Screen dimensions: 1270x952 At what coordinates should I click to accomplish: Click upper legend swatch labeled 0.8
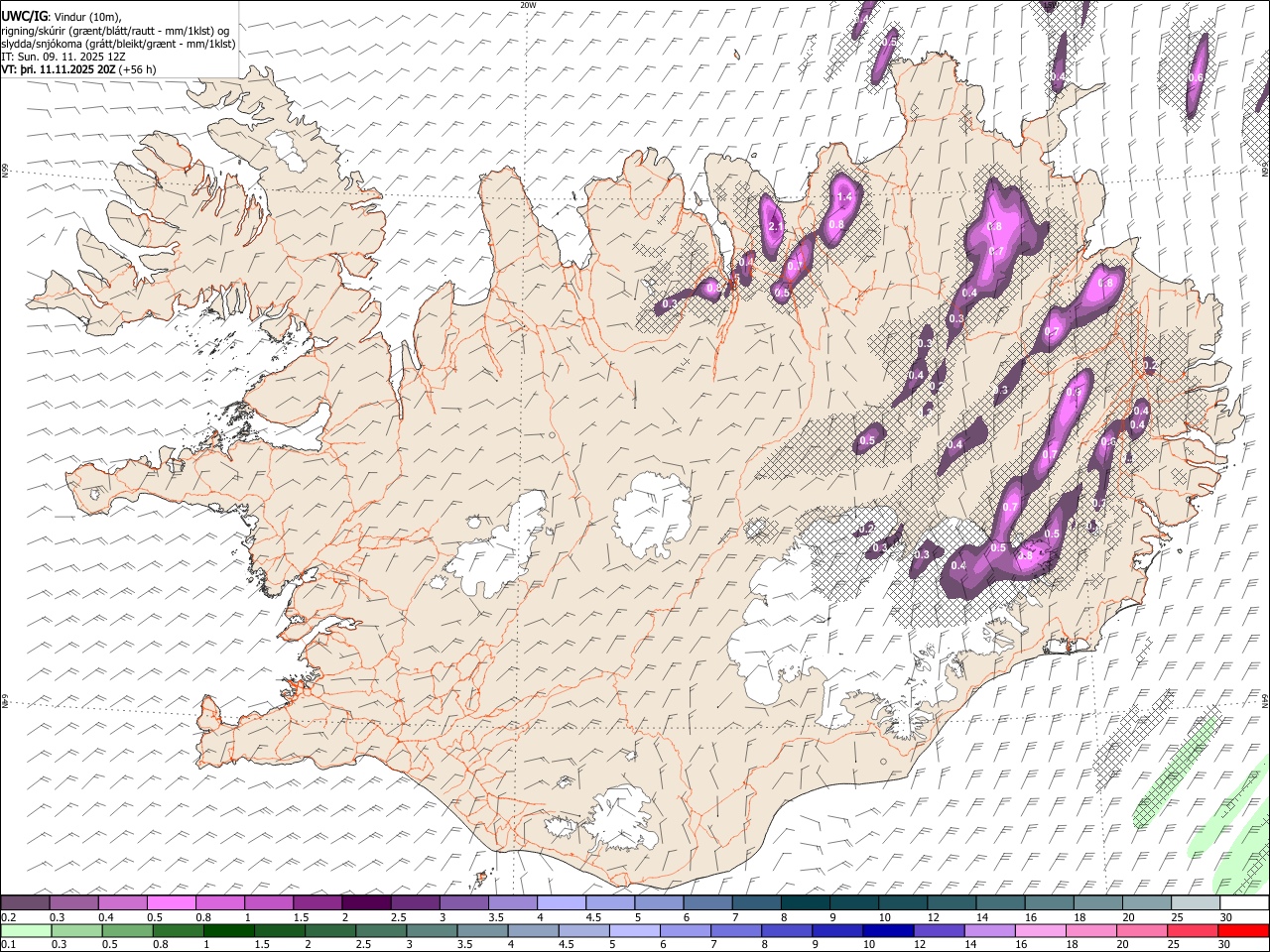(x=220, y=902)
